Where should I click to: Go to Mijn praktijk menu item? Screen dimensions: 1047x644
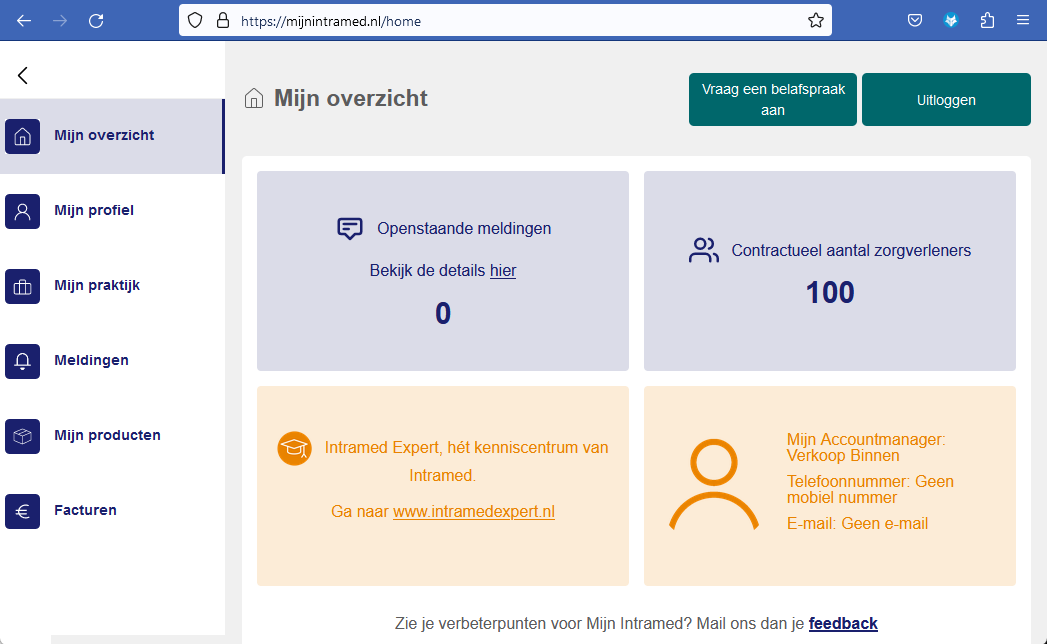pyautogui.click(x=112, y=285)
